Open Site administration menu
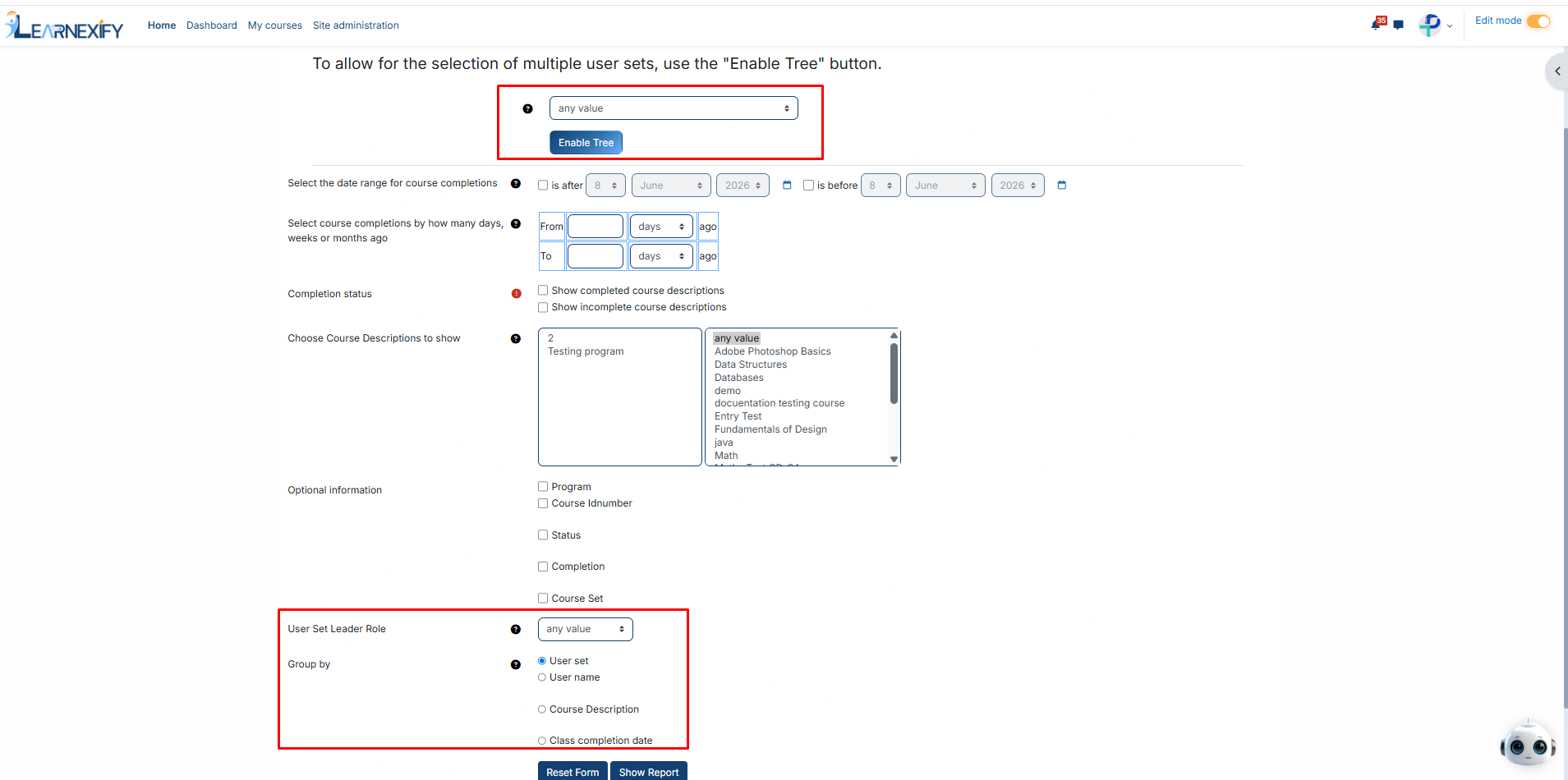Screen dimensions: 1568x780 (356, 25)
